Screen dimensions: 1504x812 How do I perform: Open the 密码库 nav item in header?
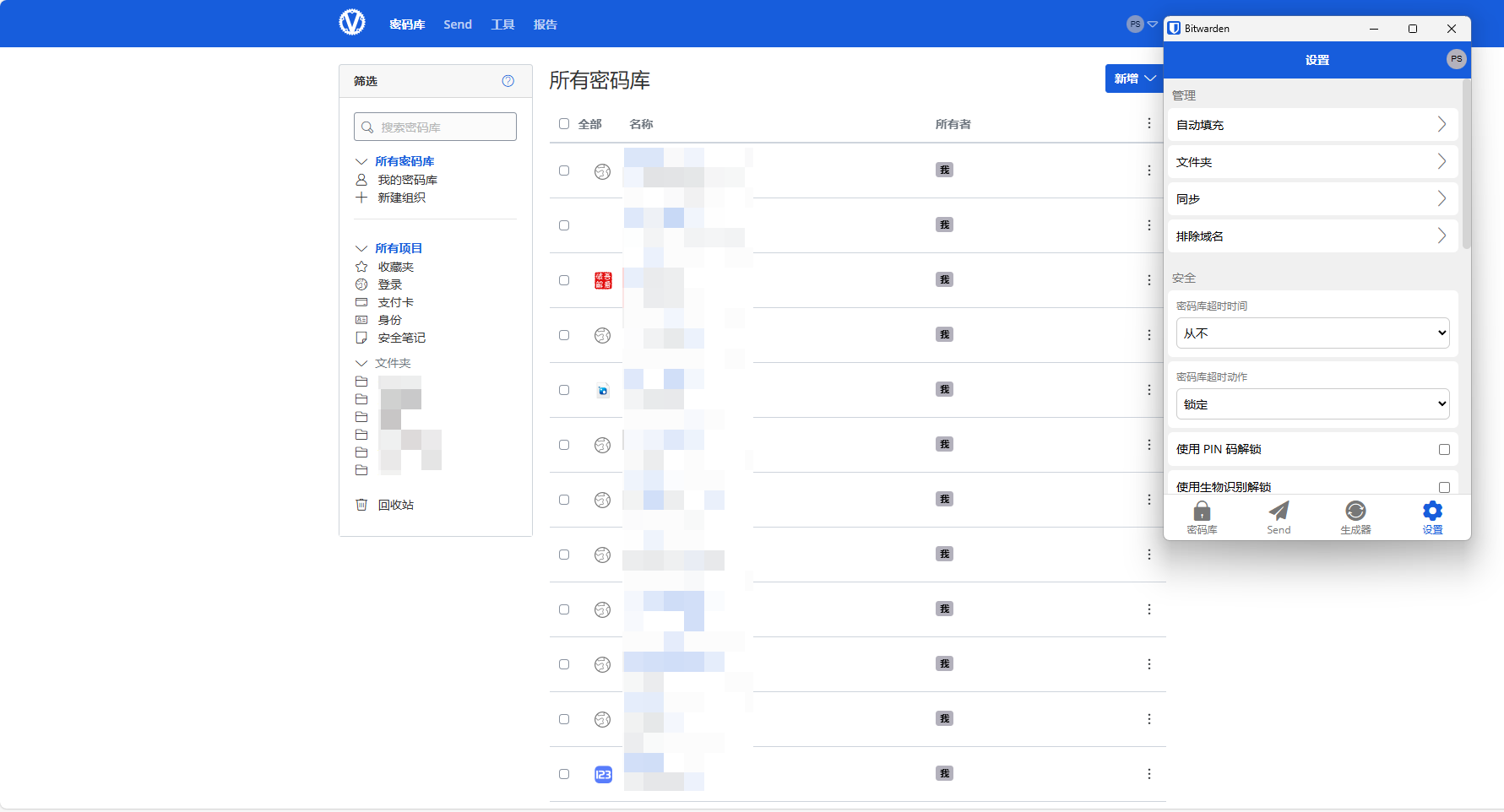click(407, 24)
